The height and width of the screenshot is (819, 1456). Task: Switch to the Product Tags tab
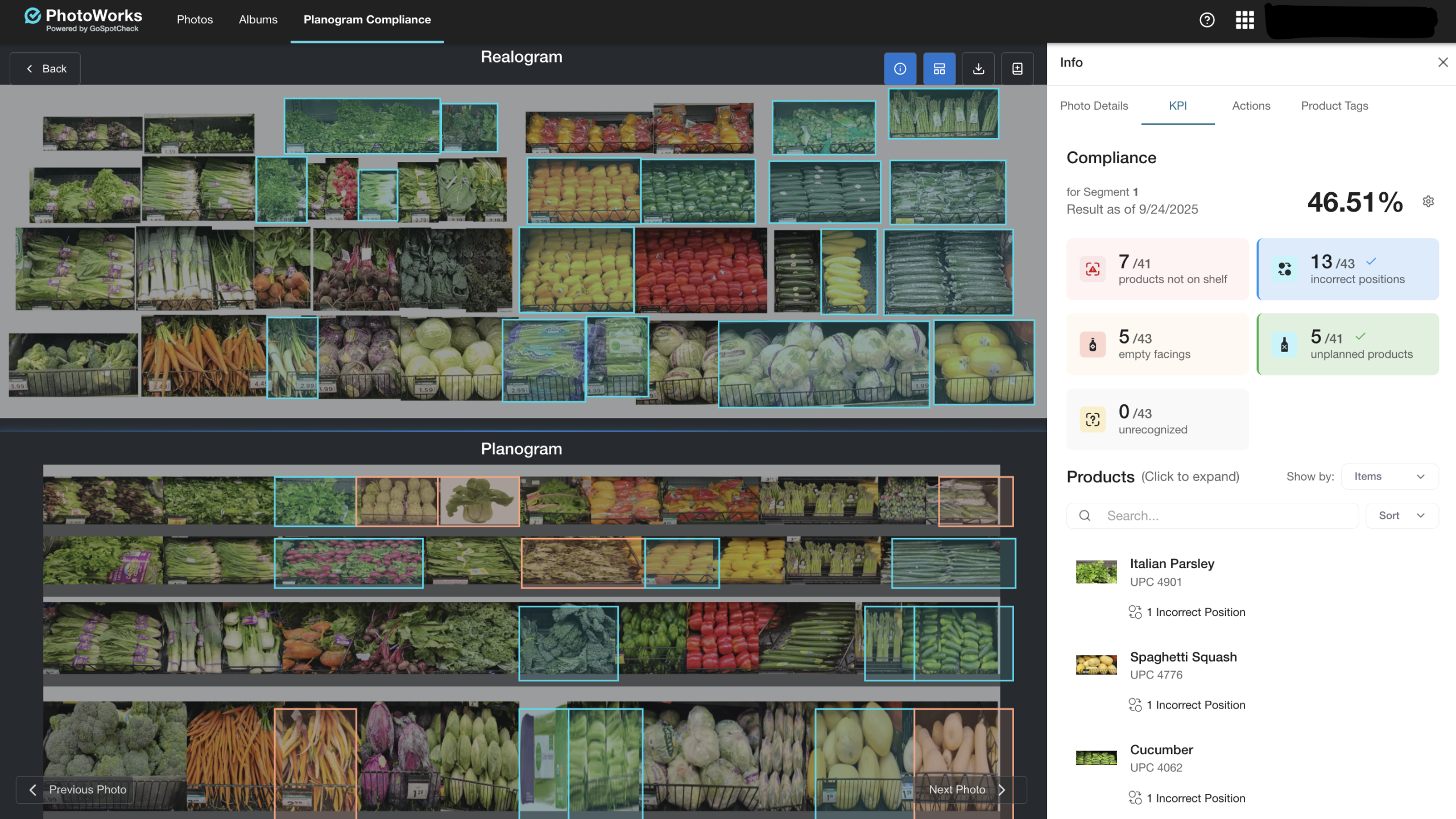point(1334,106)
